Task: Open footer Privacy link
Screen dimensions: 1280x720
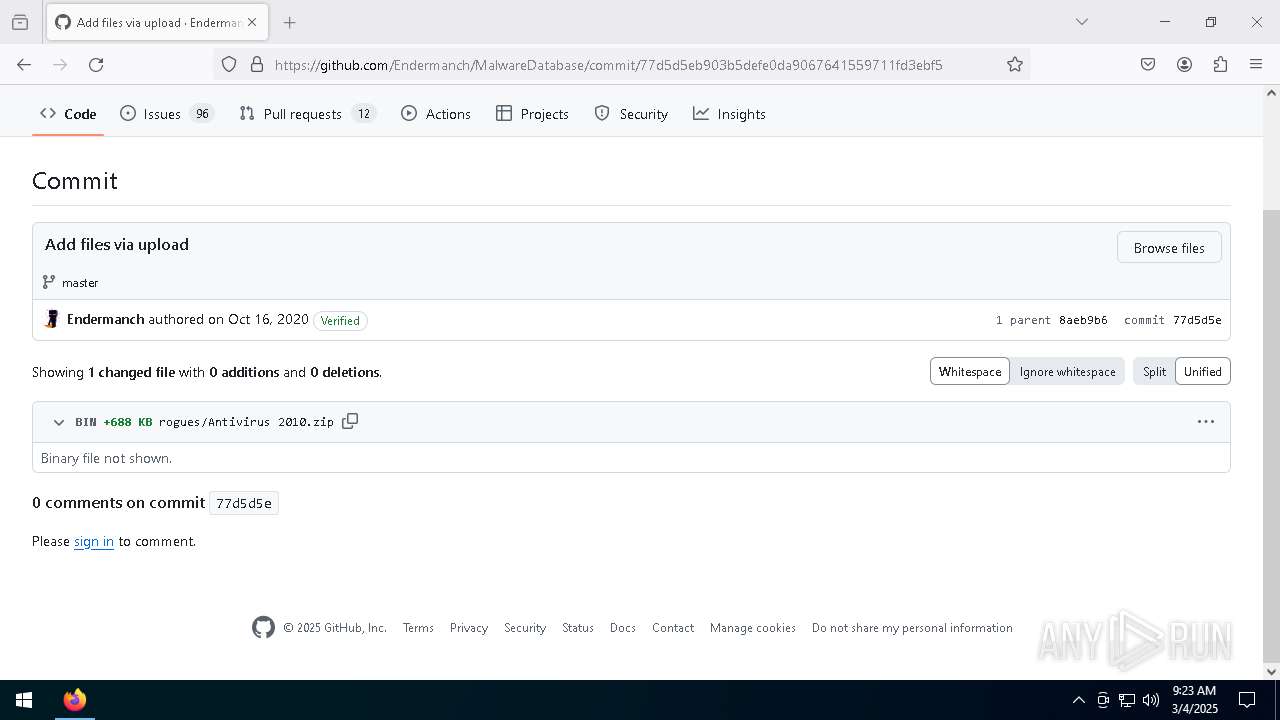Action: 469,628
